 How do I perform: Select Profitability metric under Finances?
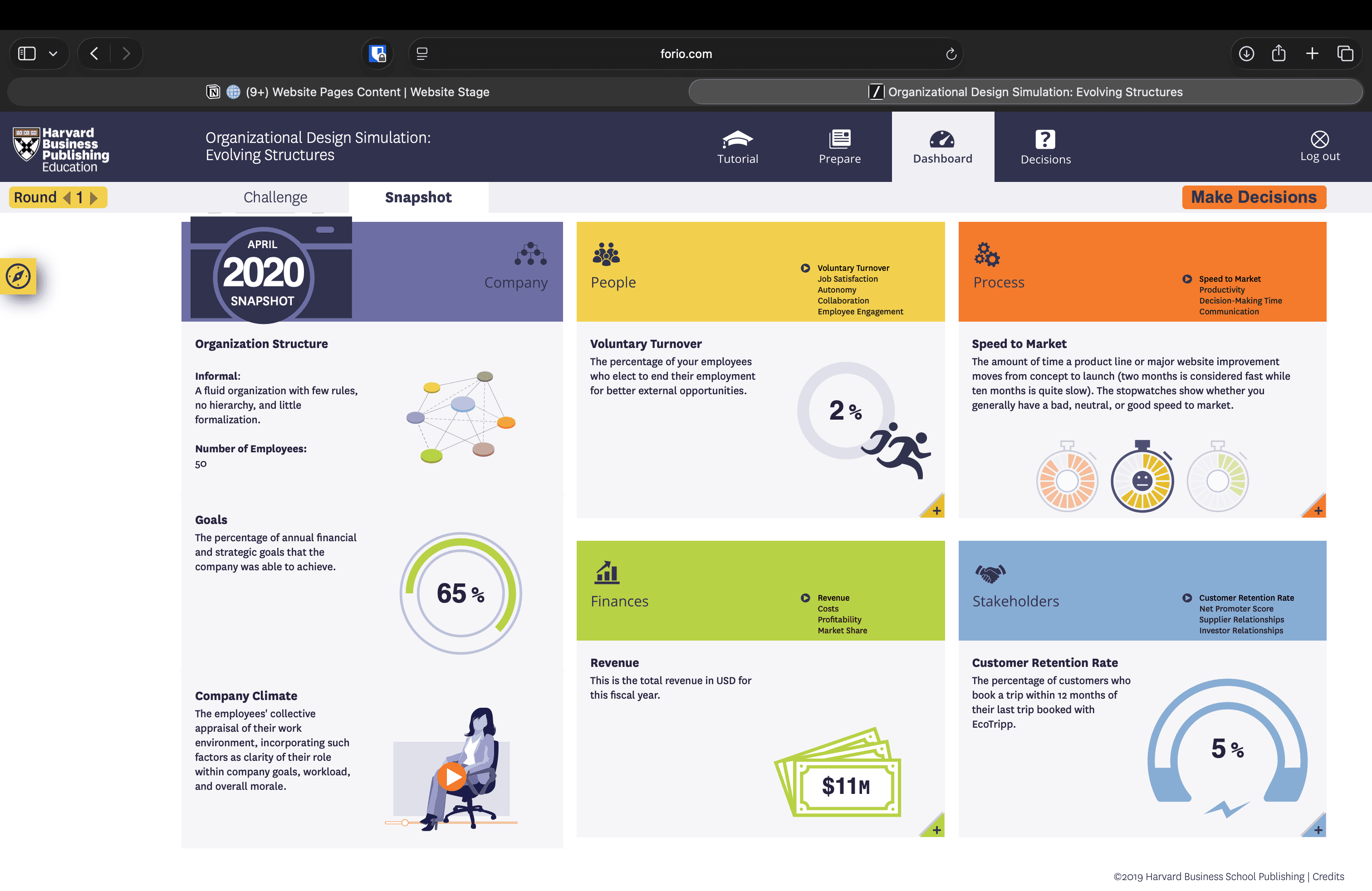[839, 620]
